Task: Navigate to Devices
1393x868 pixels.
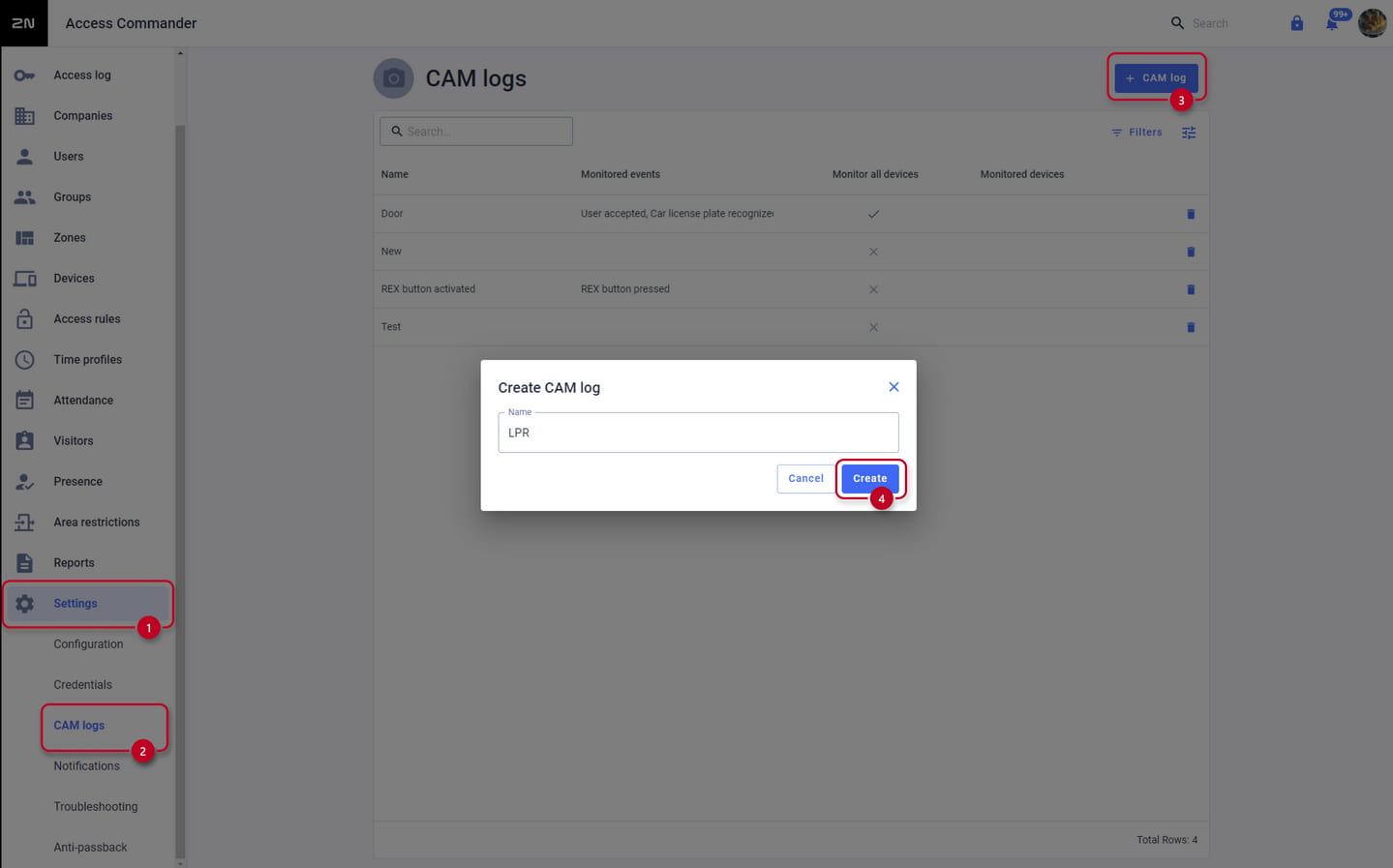Action: coord(75,278)
